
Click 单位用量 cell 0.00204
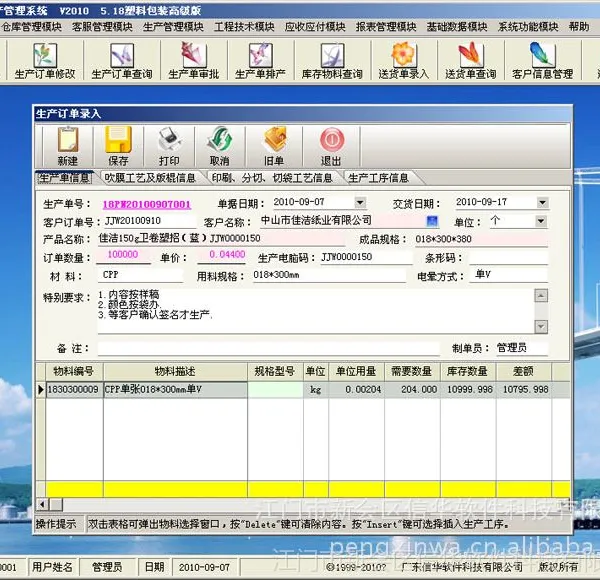[357, 389]
